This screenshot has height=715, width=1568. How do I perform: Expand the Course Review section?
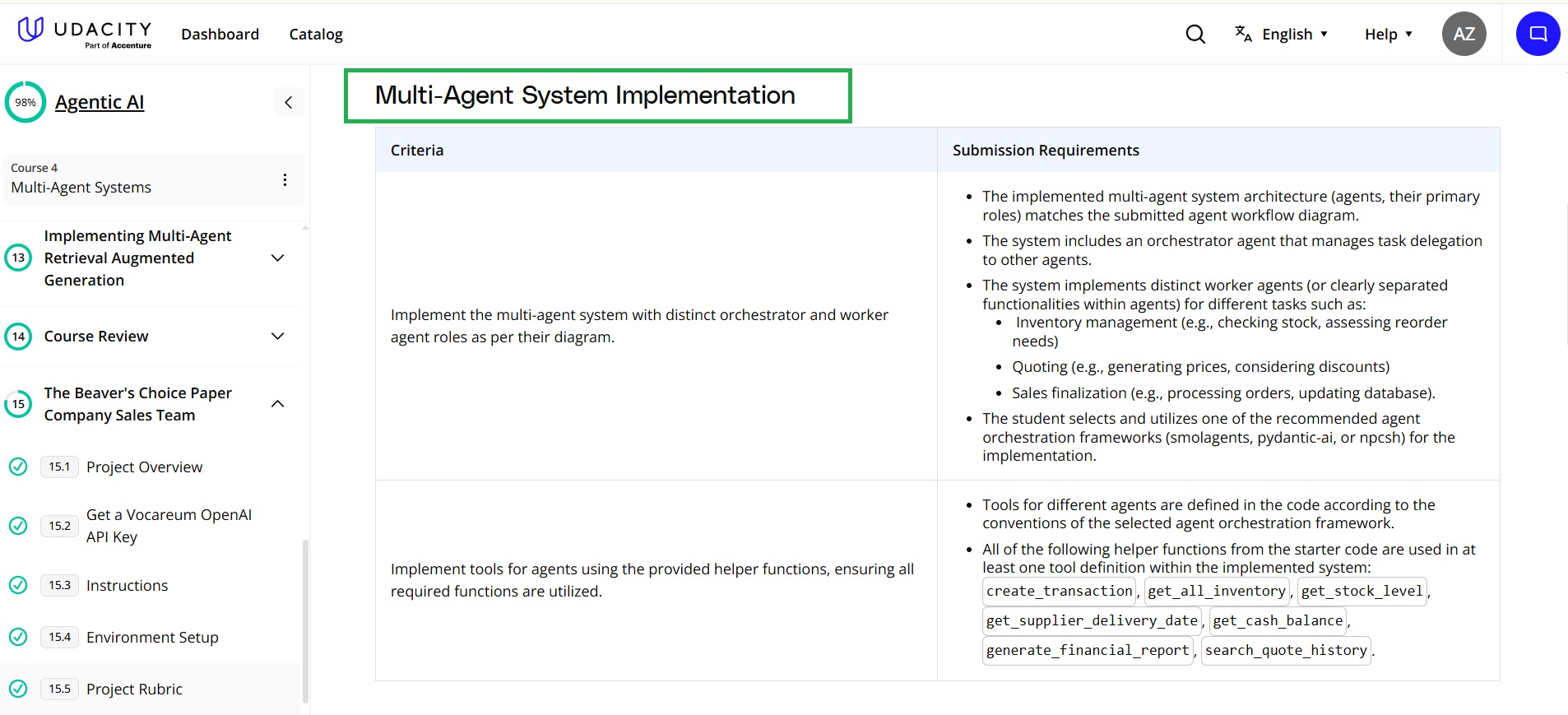(278, 337)
